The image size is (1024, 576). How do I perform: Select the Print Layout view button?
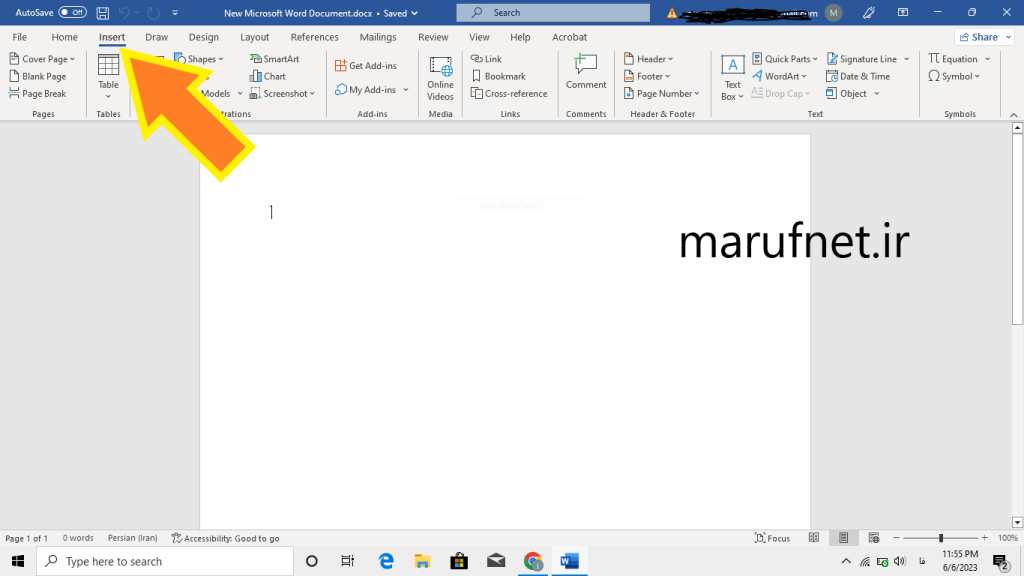(x=844, y=538)
